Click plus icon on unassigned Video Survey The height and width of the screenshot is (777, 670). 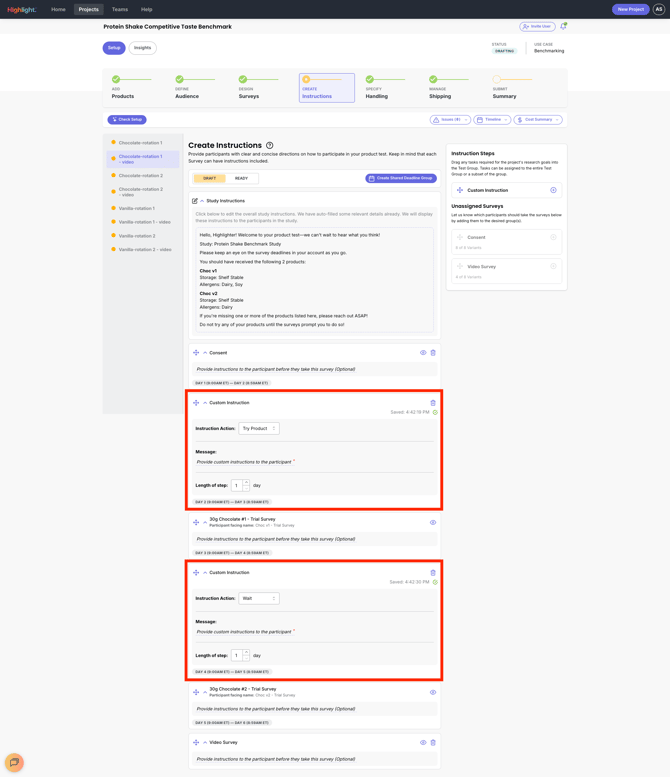click(553, 266)
